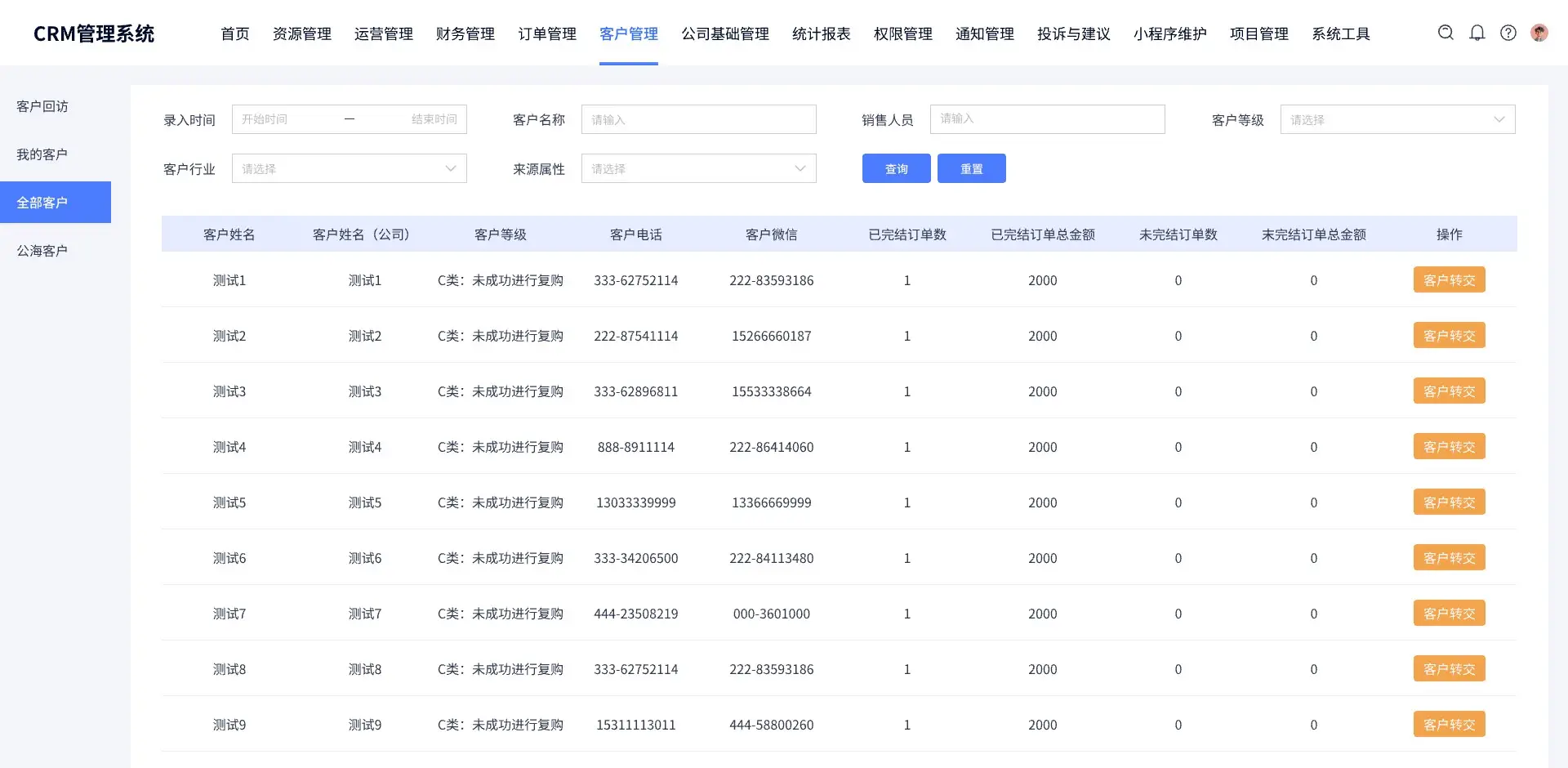Select 公海客户 in the sidebar
The height and width of the screenshot is (768, 1568).
[x=42, y=251]
